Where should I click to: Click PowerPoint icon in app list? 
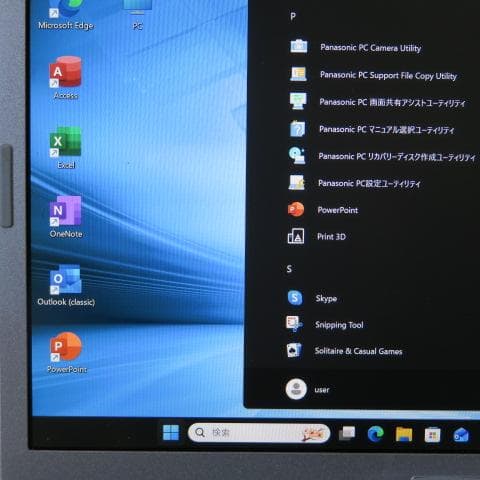pos(296,209)
